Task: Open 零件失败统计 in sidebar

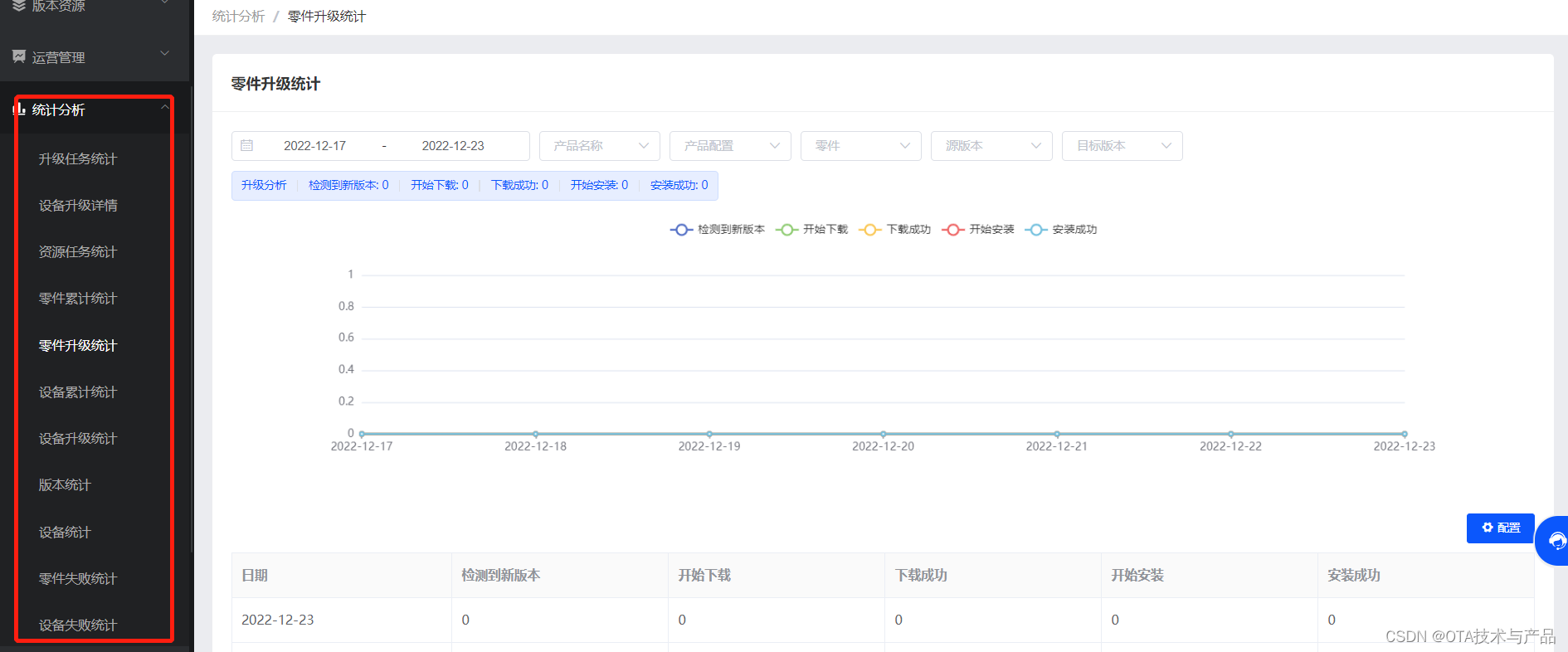Action: (78, 579)
